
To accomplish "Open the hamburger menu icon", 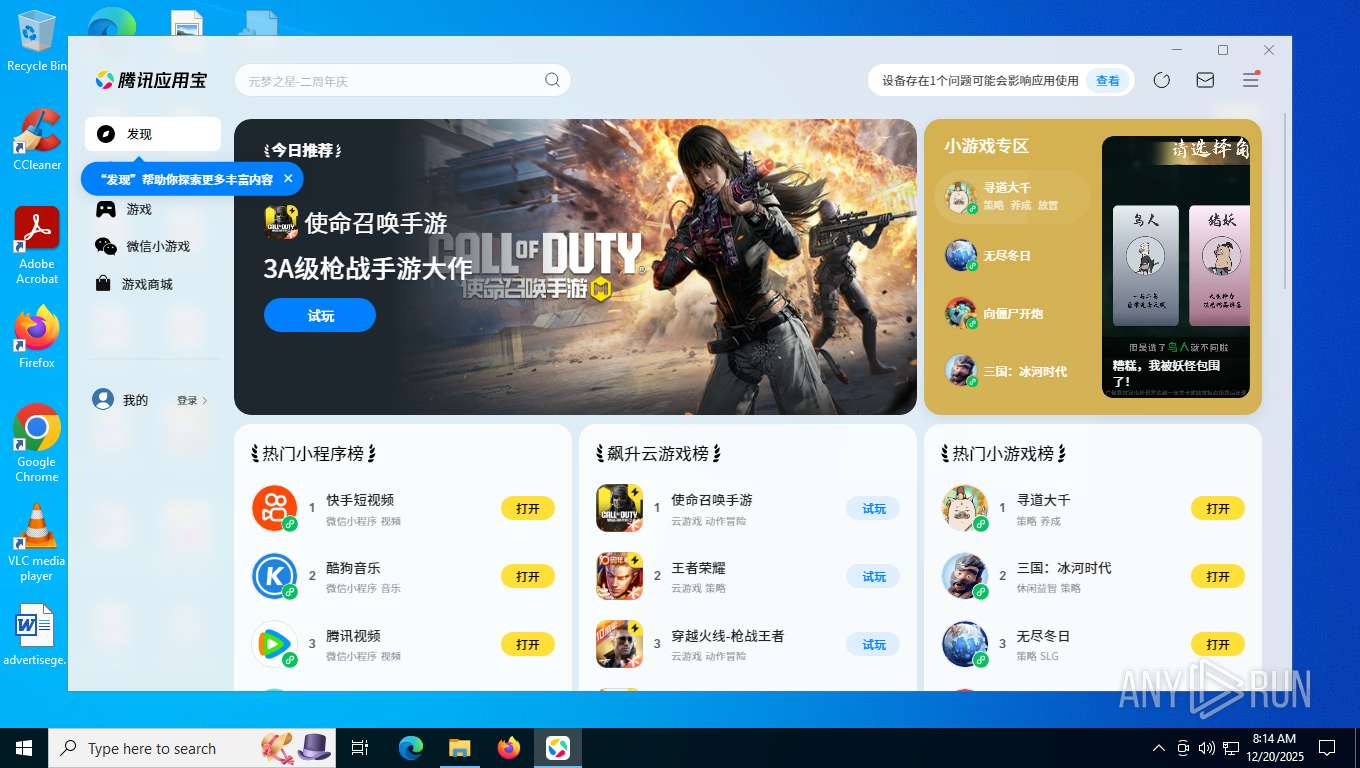I will 1251,80.
